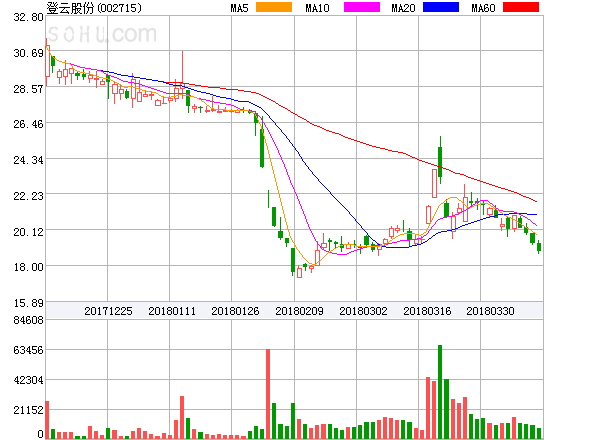
Task: Click the 20180126 date label
Action: click(235, 311)
